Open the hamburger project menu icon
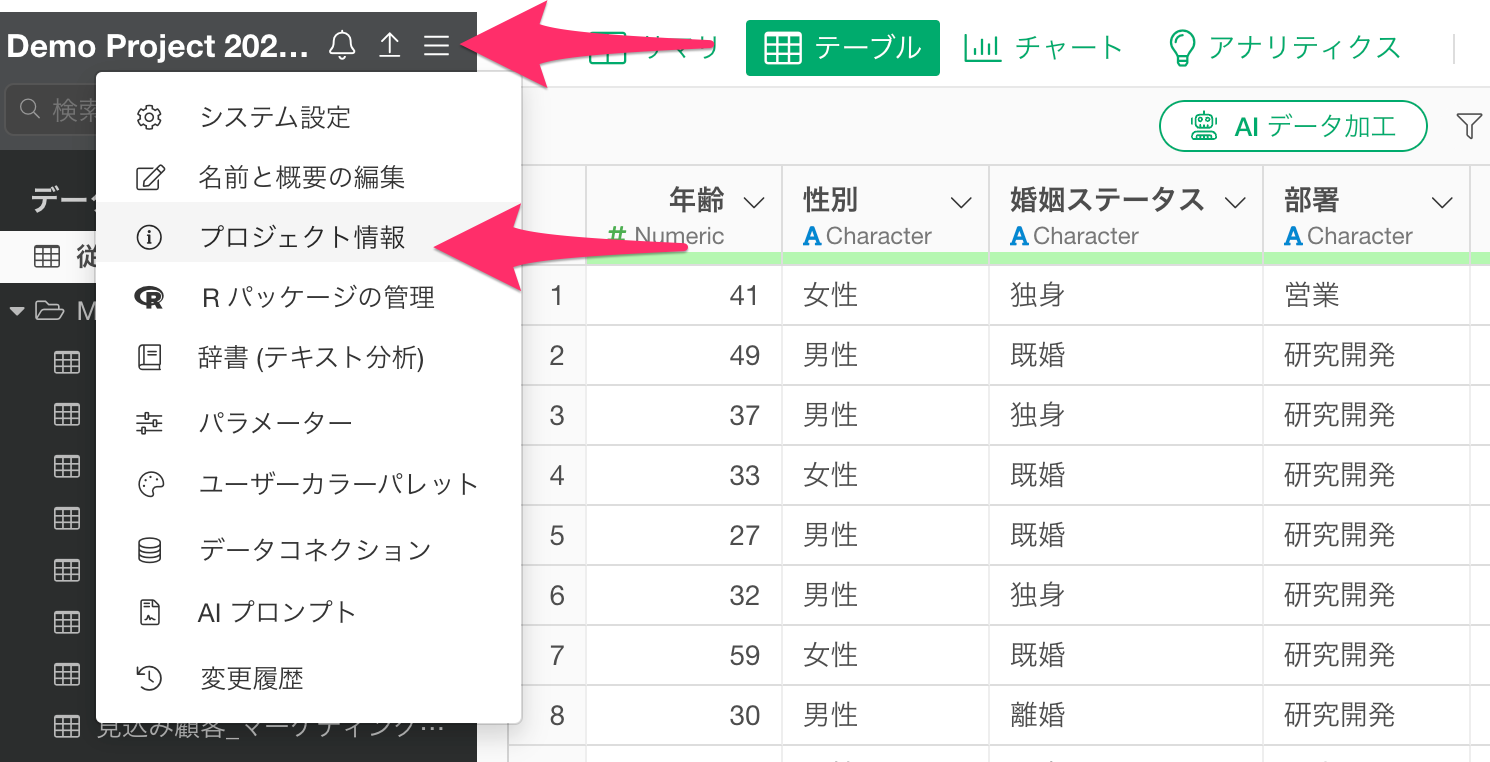Screen dimensions: 1490x762 click(x=436, y=46)
